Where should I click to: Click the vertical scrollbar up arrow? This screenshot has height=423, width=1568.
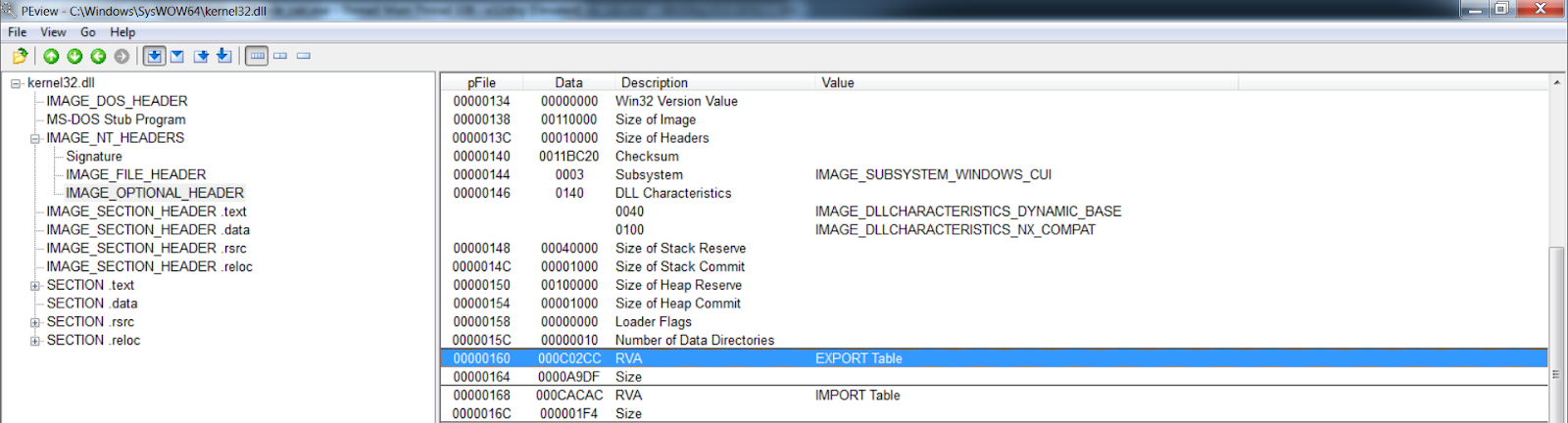tap(1556, 83)
